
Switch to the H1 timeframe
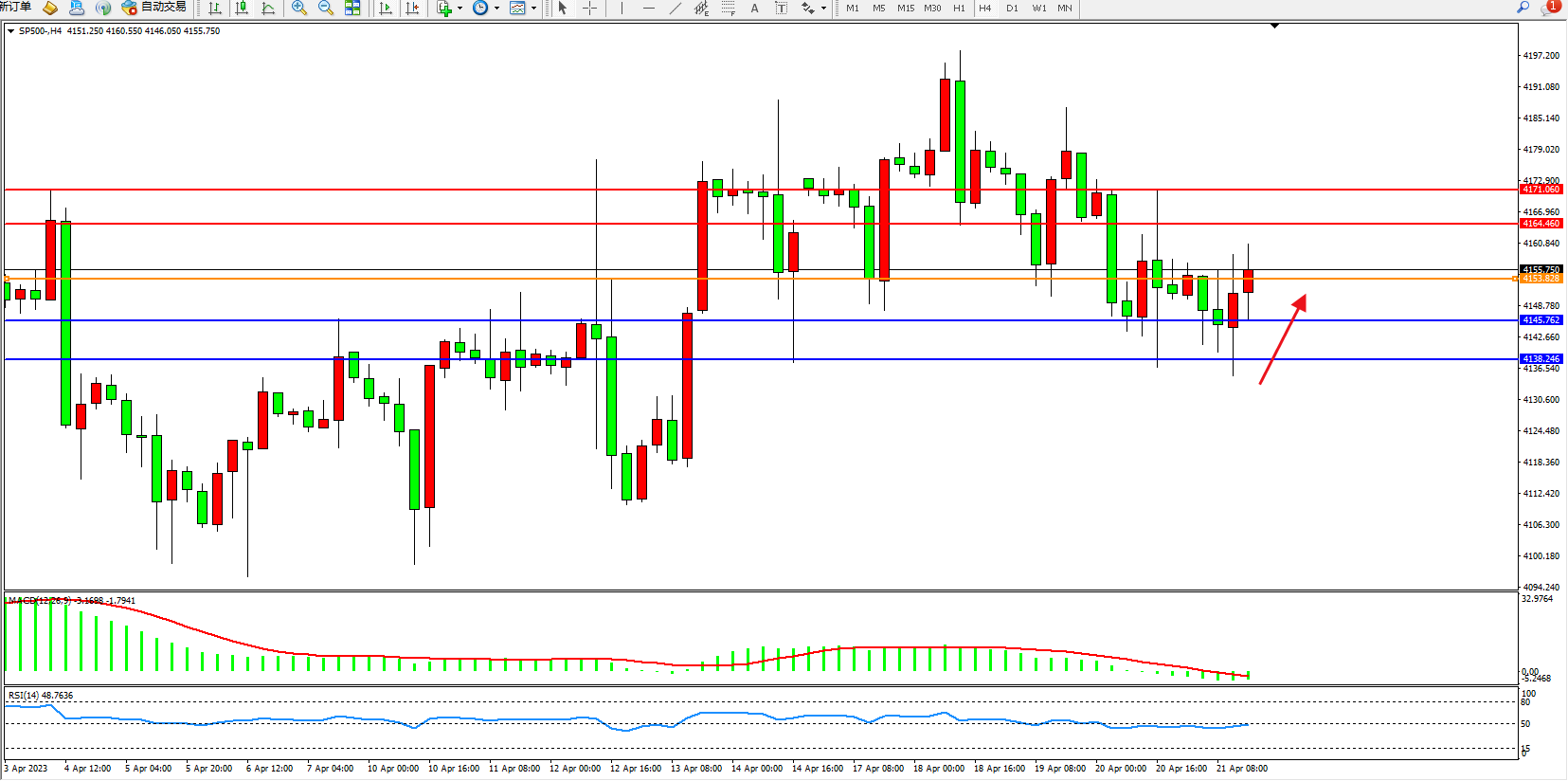click(x=959, y=9)
